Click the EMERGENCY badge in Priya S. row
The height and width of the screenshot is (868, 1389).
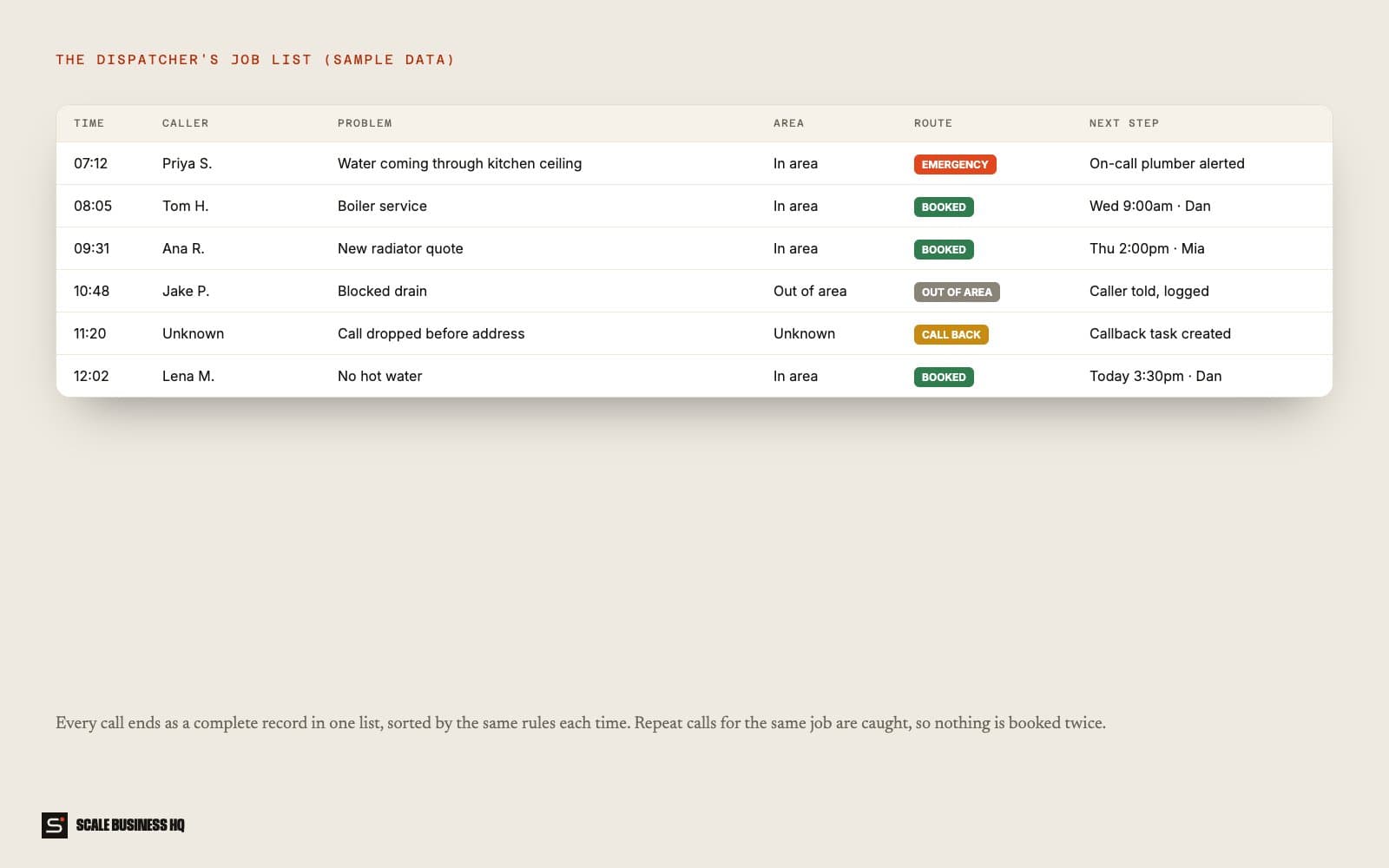coord(955,164)
